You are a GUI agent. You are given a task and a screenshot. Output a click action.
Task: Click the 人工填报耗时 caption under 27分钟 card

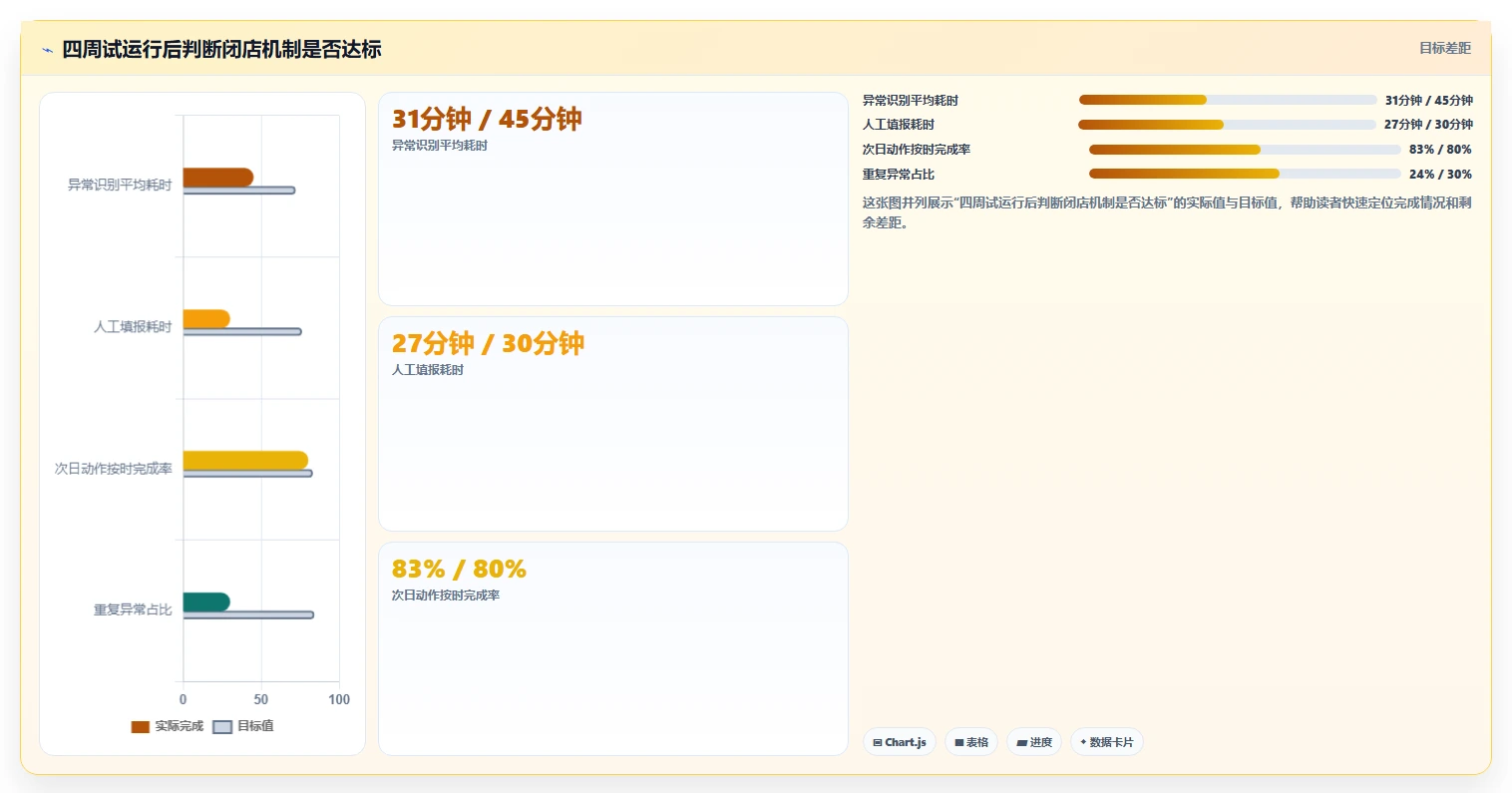point(428,369)
